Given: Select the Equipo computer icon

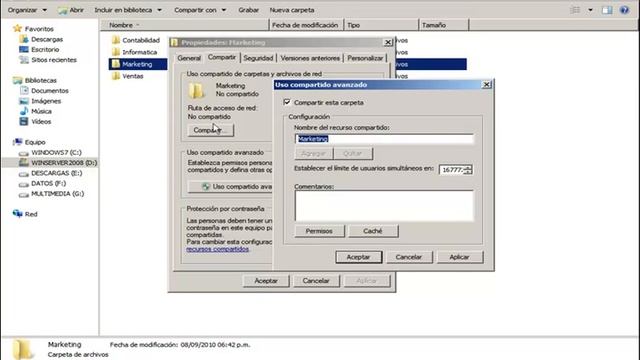Looking at the screenshot, I should 17,142.
